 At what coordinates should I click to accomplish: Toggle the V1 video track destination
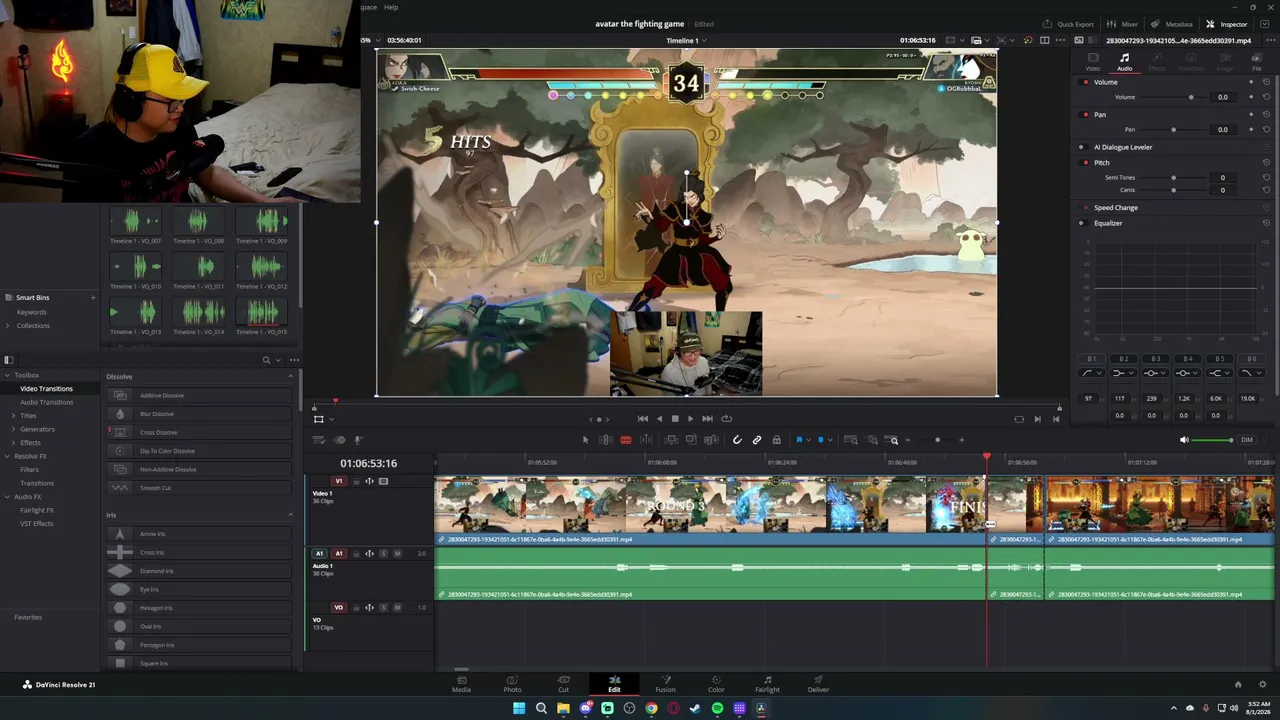(338, 481)
